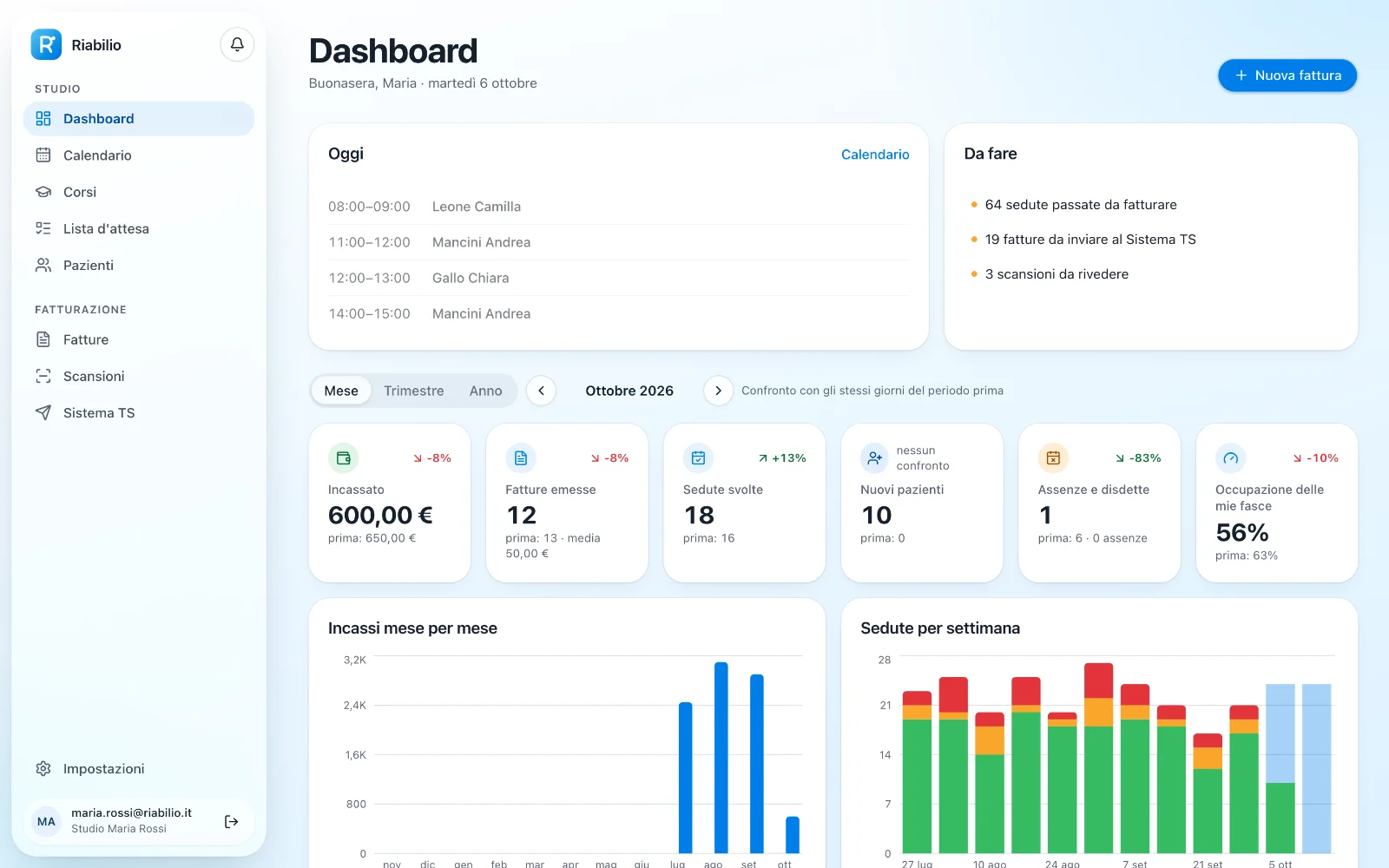Open the Corsi section

point(139,192)
